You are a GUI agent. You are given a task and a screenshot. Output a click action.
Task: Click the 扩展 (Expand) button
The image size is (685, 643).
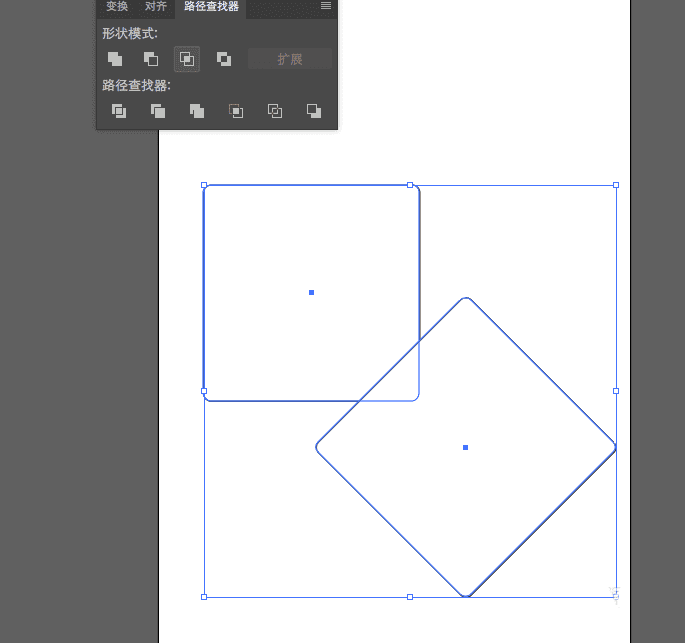[290, 59]
